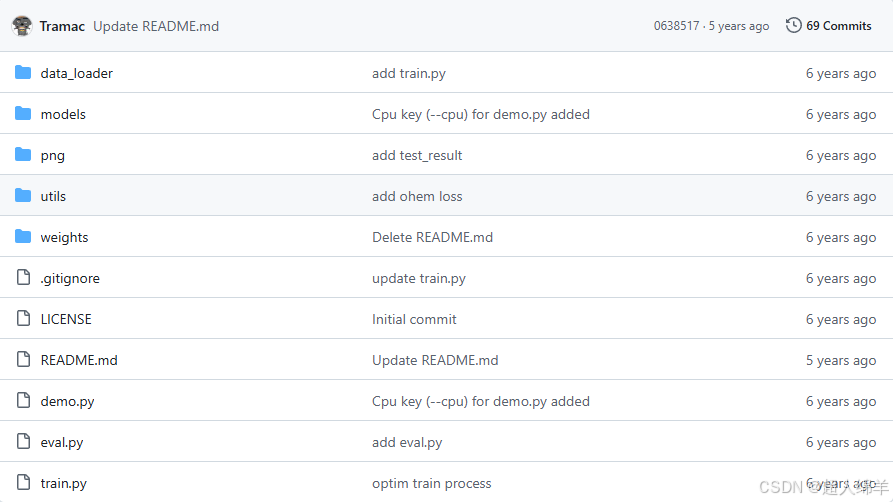Open 'optim train process' commit link

(x=432, y=483)
